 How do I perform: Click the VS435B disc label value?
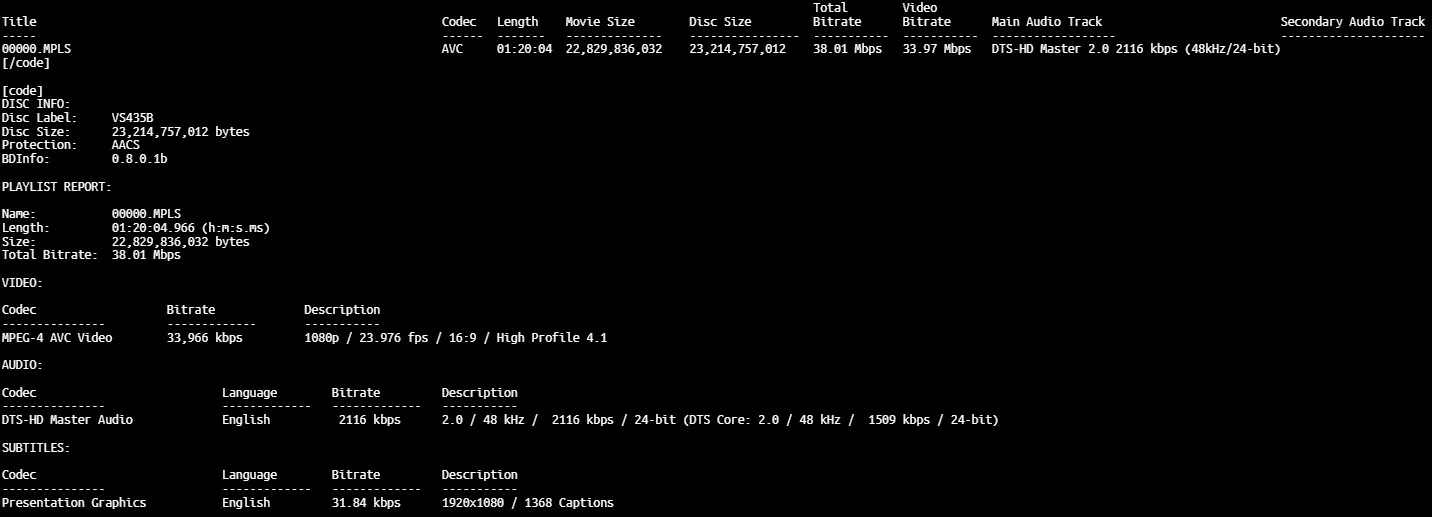pos(132,118)
